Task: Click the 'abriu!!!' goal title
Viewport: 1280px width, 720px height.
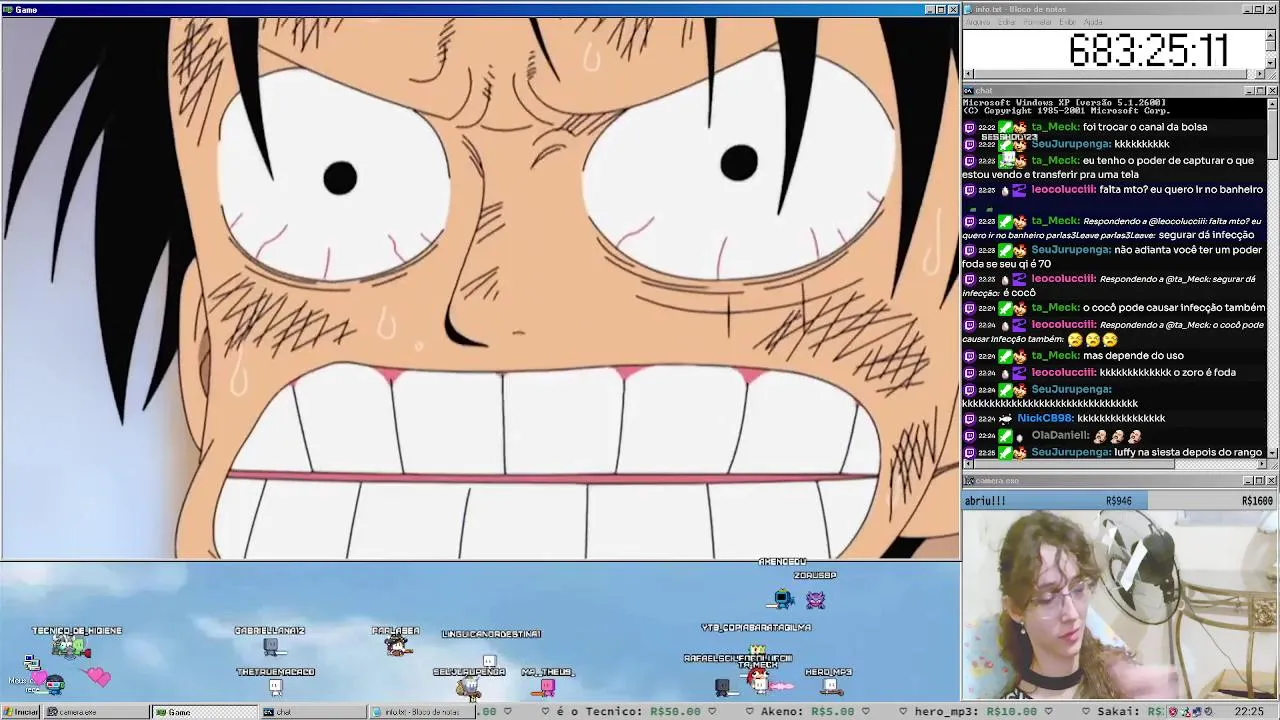Action: click(x=985, y=501)
